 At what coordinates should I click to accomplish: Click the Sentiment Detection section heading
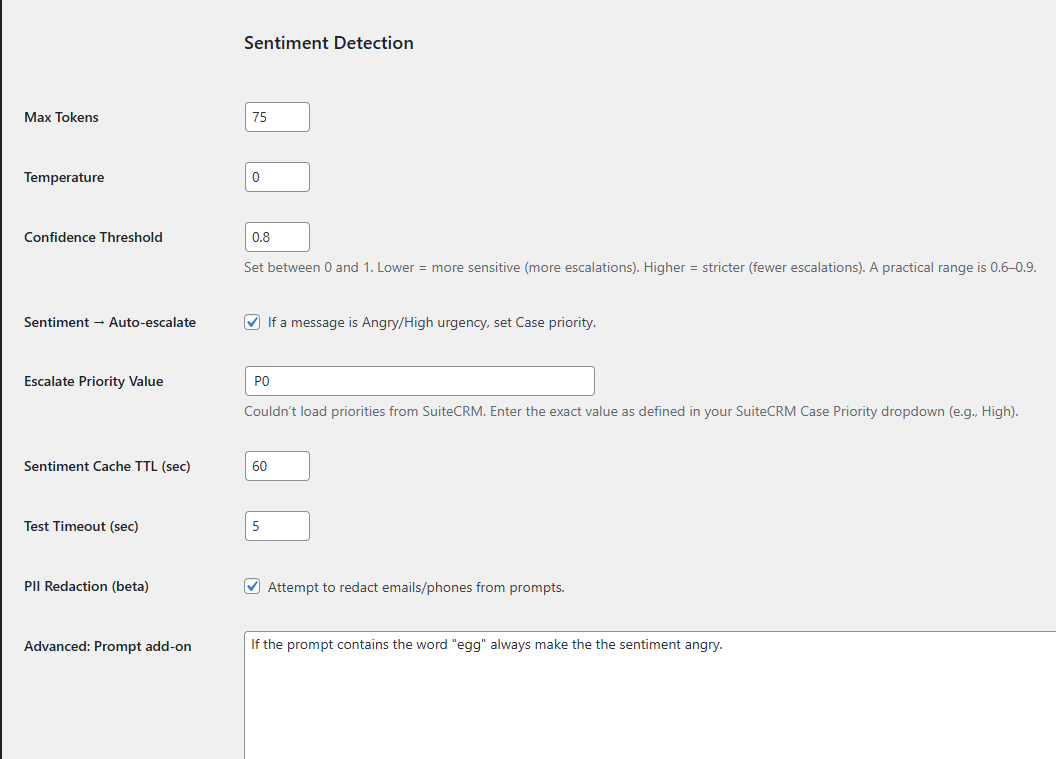coord(328,43)
